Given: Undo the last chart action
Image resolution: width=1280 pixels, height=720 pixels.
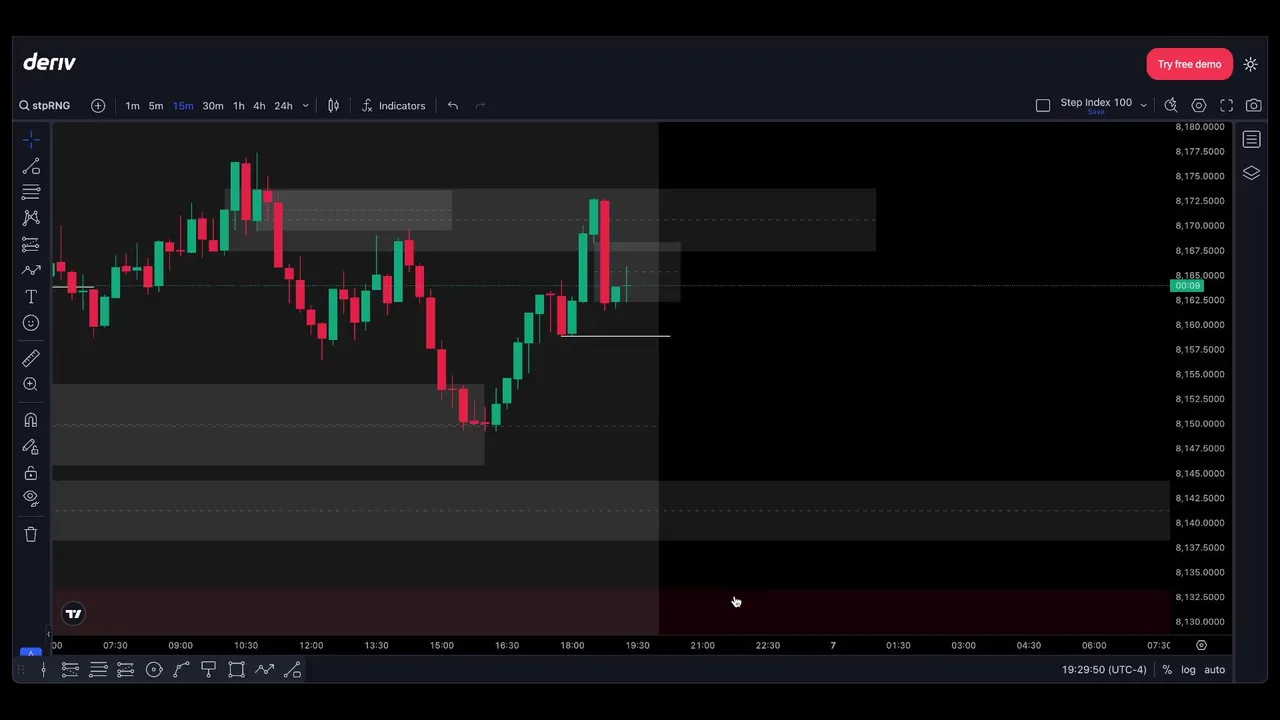Looking at the screenshot, I should (x=453, y=106).
